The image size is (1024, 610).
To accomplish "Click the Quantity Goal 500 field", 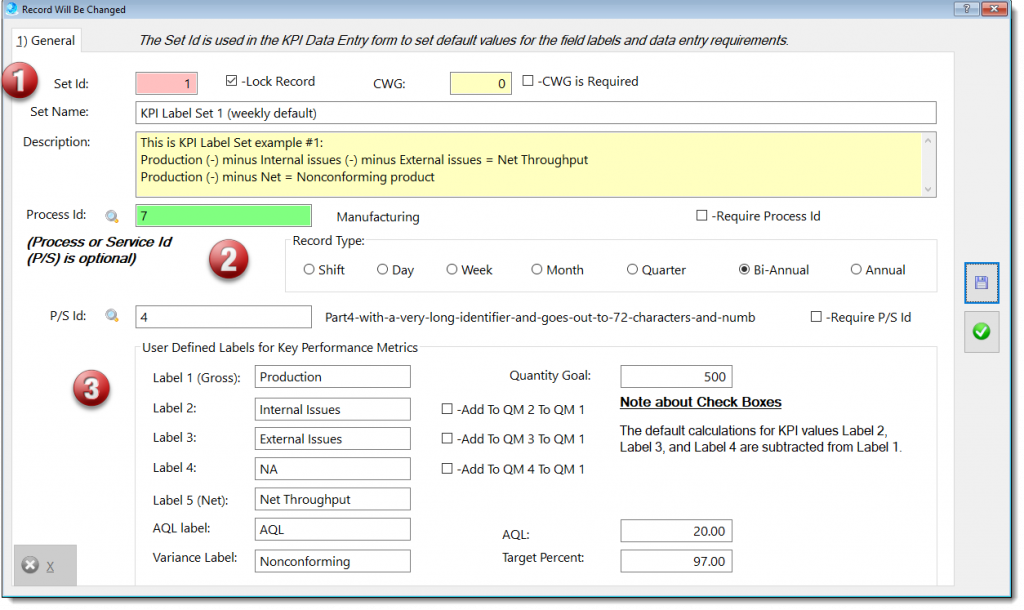I will (x=676, y=377).
